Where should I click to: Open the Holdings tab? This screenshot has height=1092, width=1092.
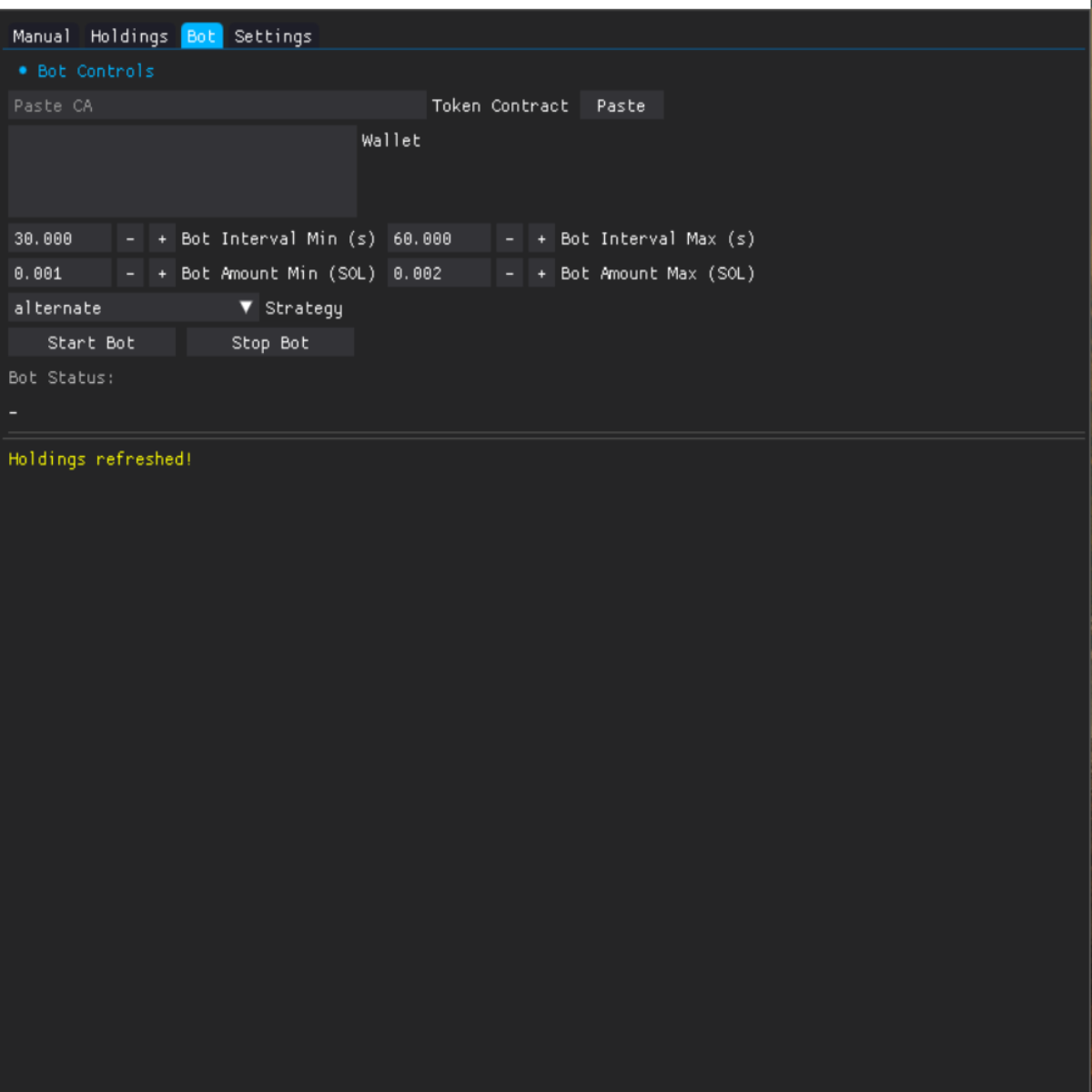pyautogui.click(x=129, y=36)
